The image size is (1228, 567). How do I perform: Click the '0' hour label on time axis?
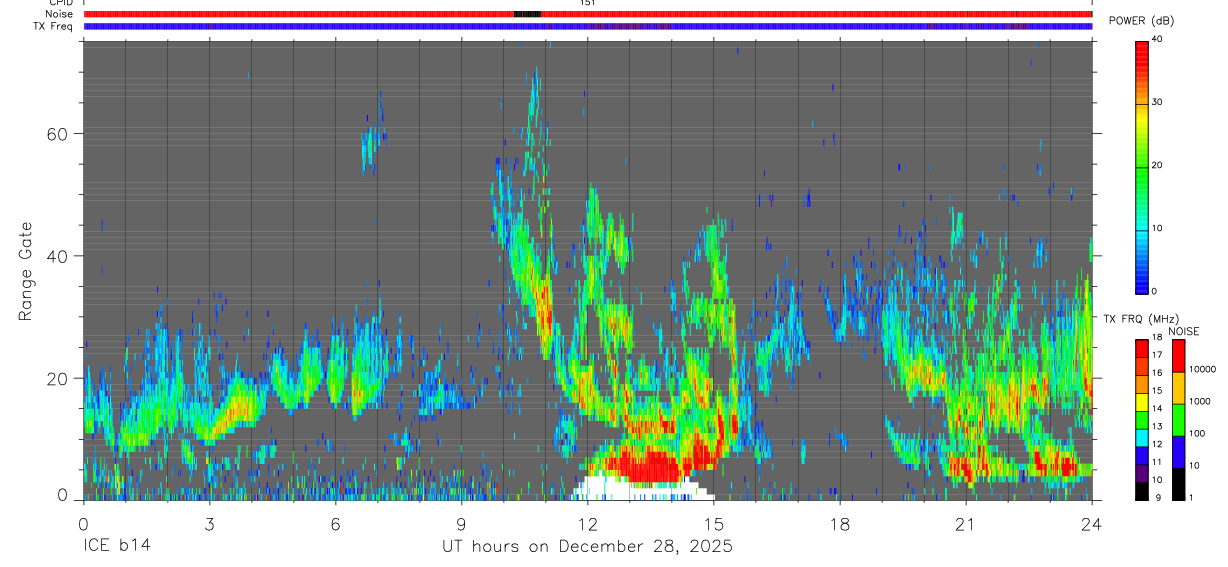pos(83,523)
